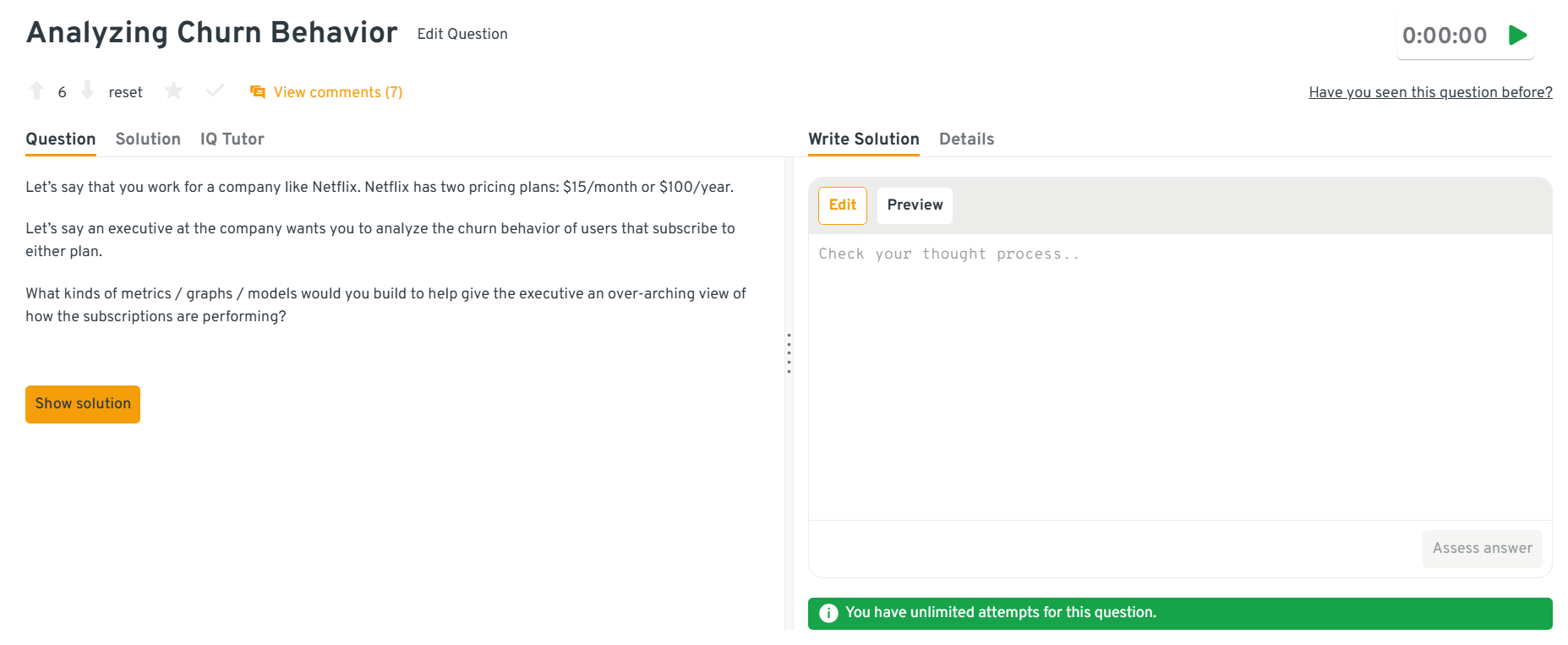Select the Write Solution tab
The width and height of the screenshot is (1568, 645).
tap(863, 139)
